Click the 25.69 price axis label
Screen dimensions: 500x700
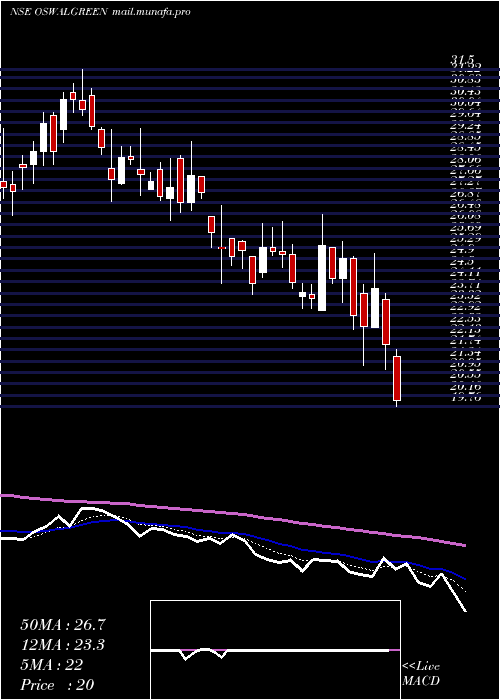point(465,228)
